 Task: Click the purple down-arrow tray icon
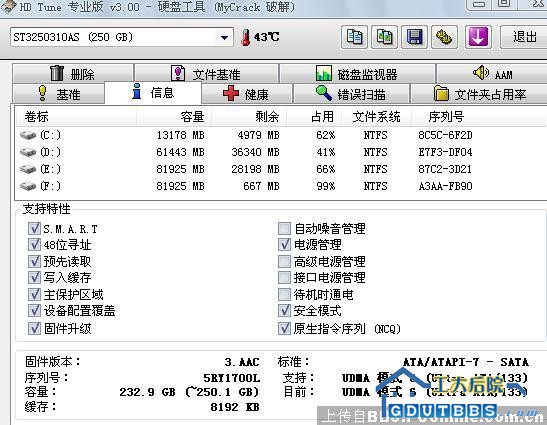coord(478,37)
